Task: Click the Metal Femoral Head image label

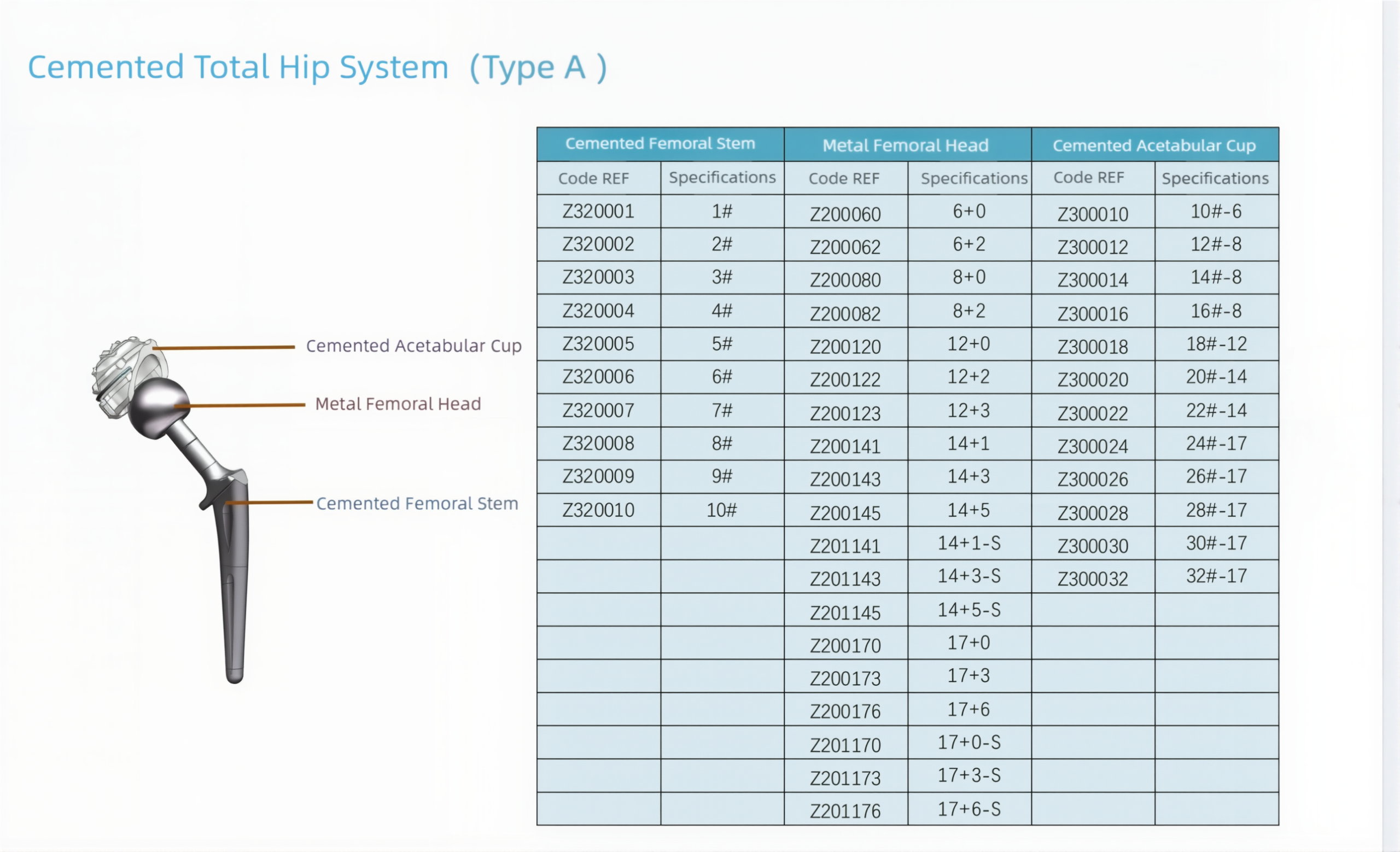Action: click(x=398, y=404)
